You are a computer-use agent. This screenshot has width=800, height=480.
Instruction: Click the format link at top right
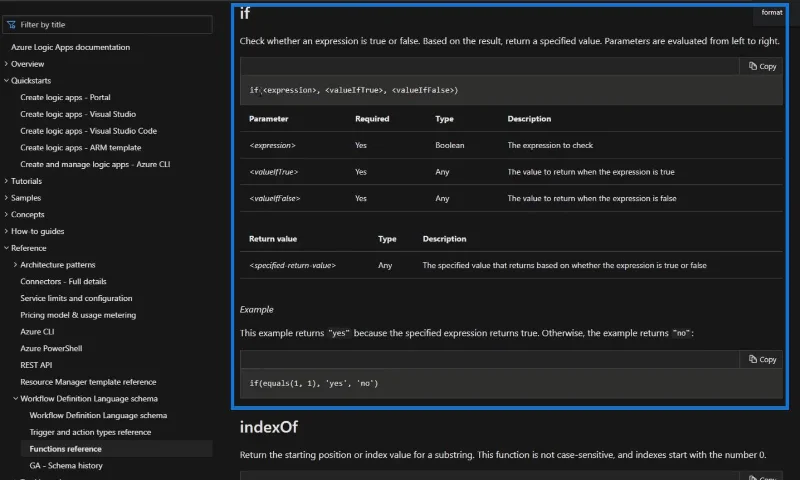(x=771, y=12)
